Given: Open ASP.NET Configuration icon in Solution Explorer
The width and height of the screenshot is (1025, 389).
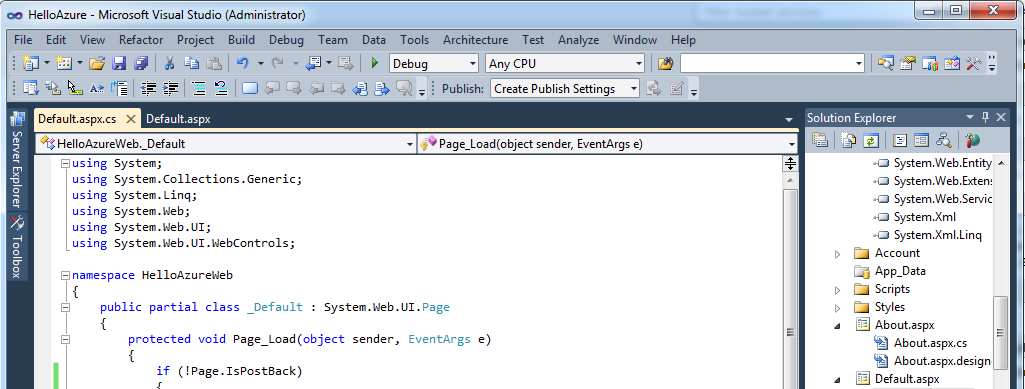Looking at the screenshot, I should [x=973, y=140].
